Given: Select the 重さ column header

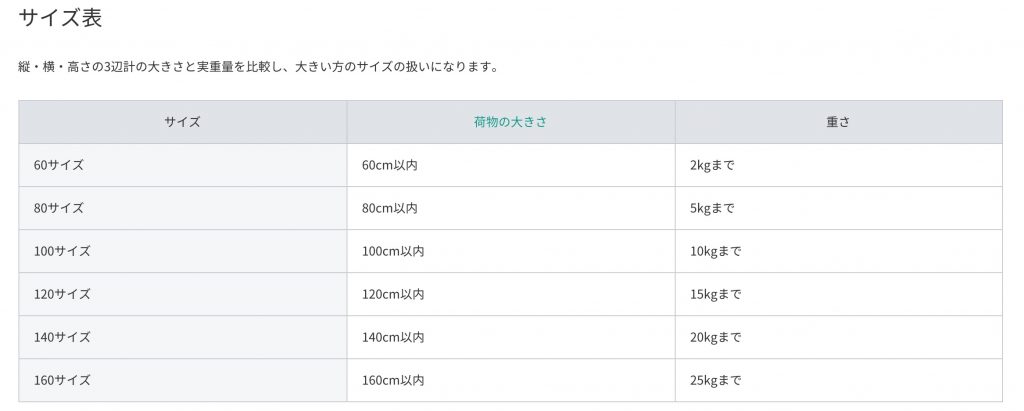Looking at the screenshot, I should (839, 122).
